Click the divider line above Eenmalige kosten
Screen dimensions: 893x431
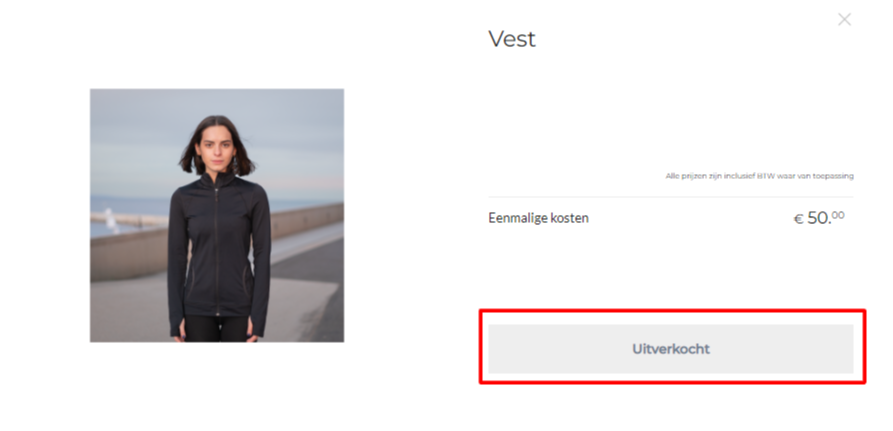coord(671,197)
